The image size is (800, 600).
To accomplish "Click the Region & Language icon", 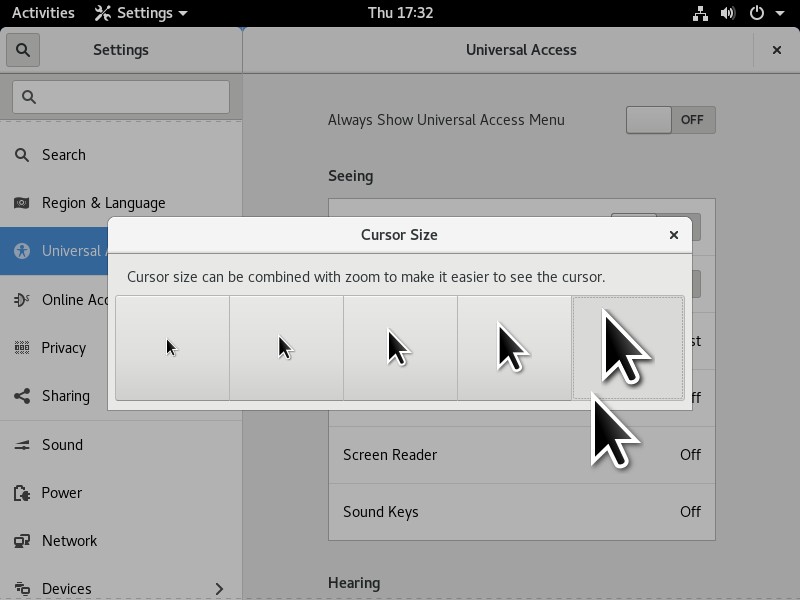I will pos(22,203).
